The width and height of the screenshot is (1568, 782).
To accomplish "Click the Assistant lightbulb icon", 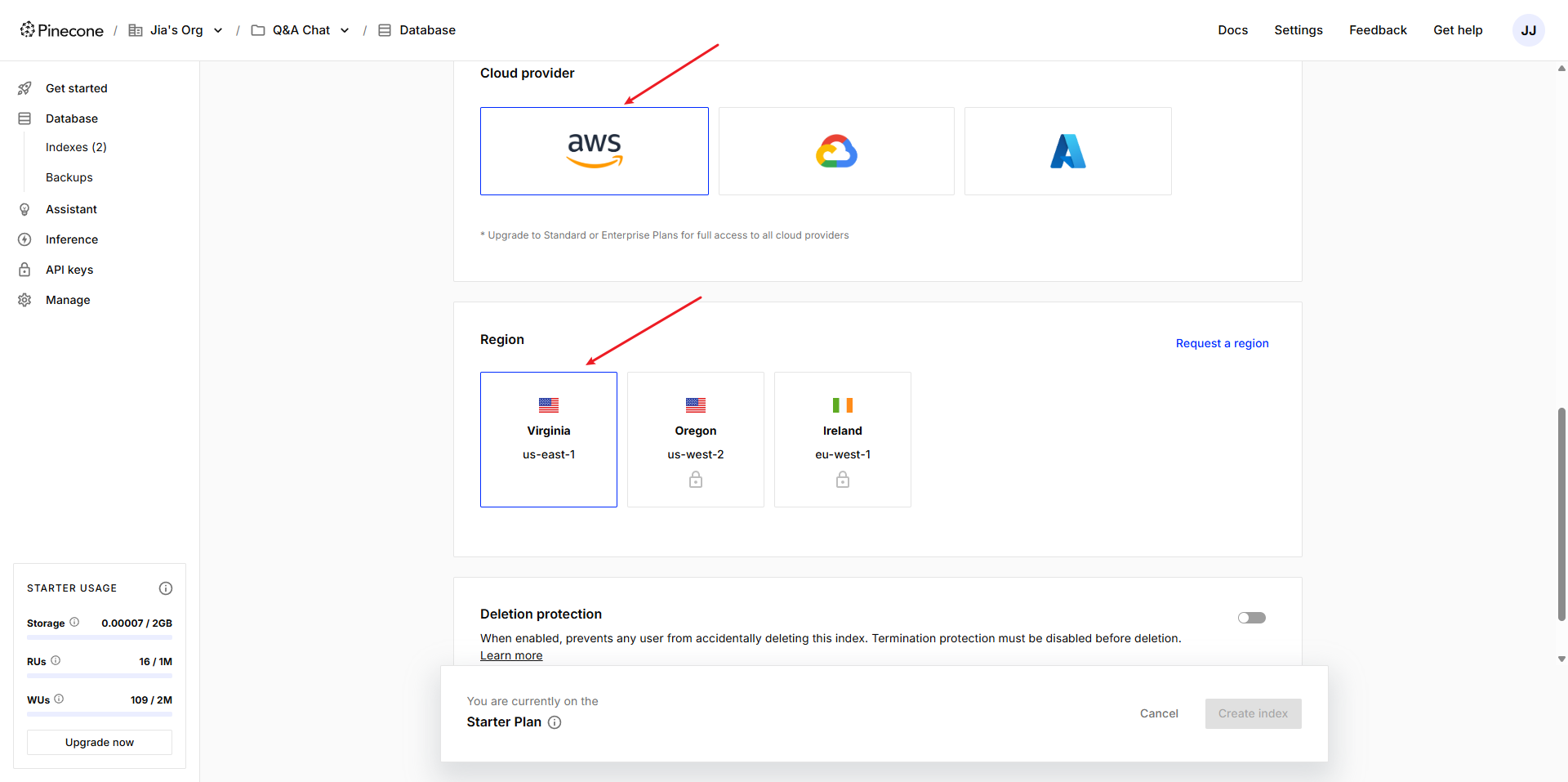I will 24,209.
